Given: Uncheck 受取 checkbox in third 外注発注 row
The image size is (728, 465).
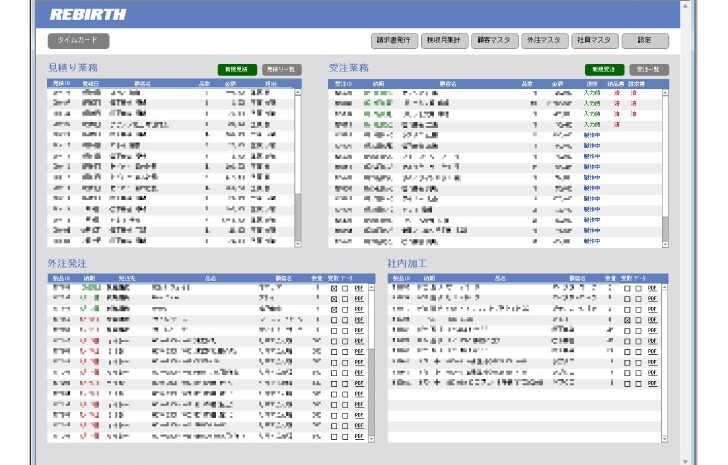Looking at the screenshot, I should pyautogui.click(x=334, y=310).
